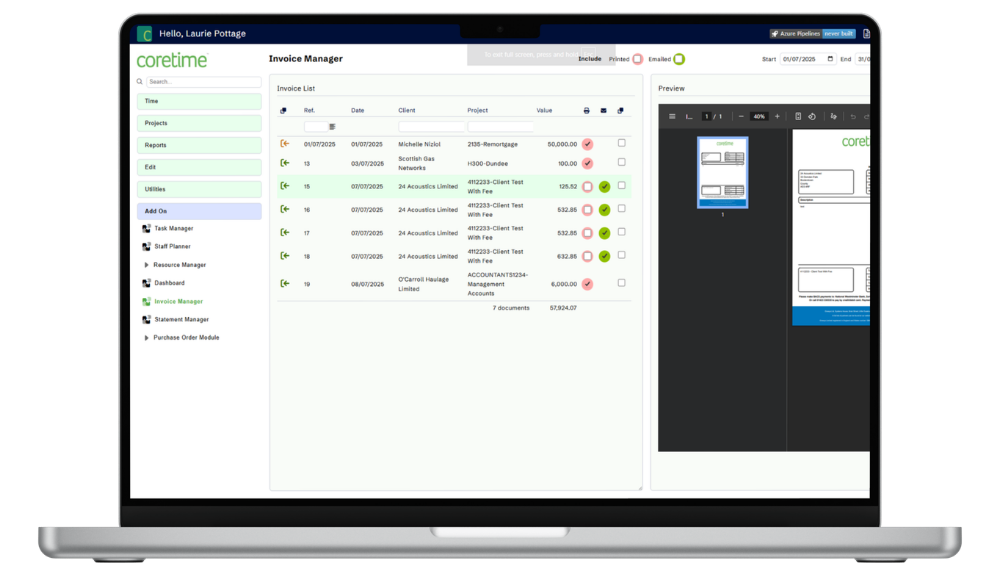Toggle the printed status of invoice 15
Image resolution: width=1000 pixels, height=575 pixels.
coord(587,187)
